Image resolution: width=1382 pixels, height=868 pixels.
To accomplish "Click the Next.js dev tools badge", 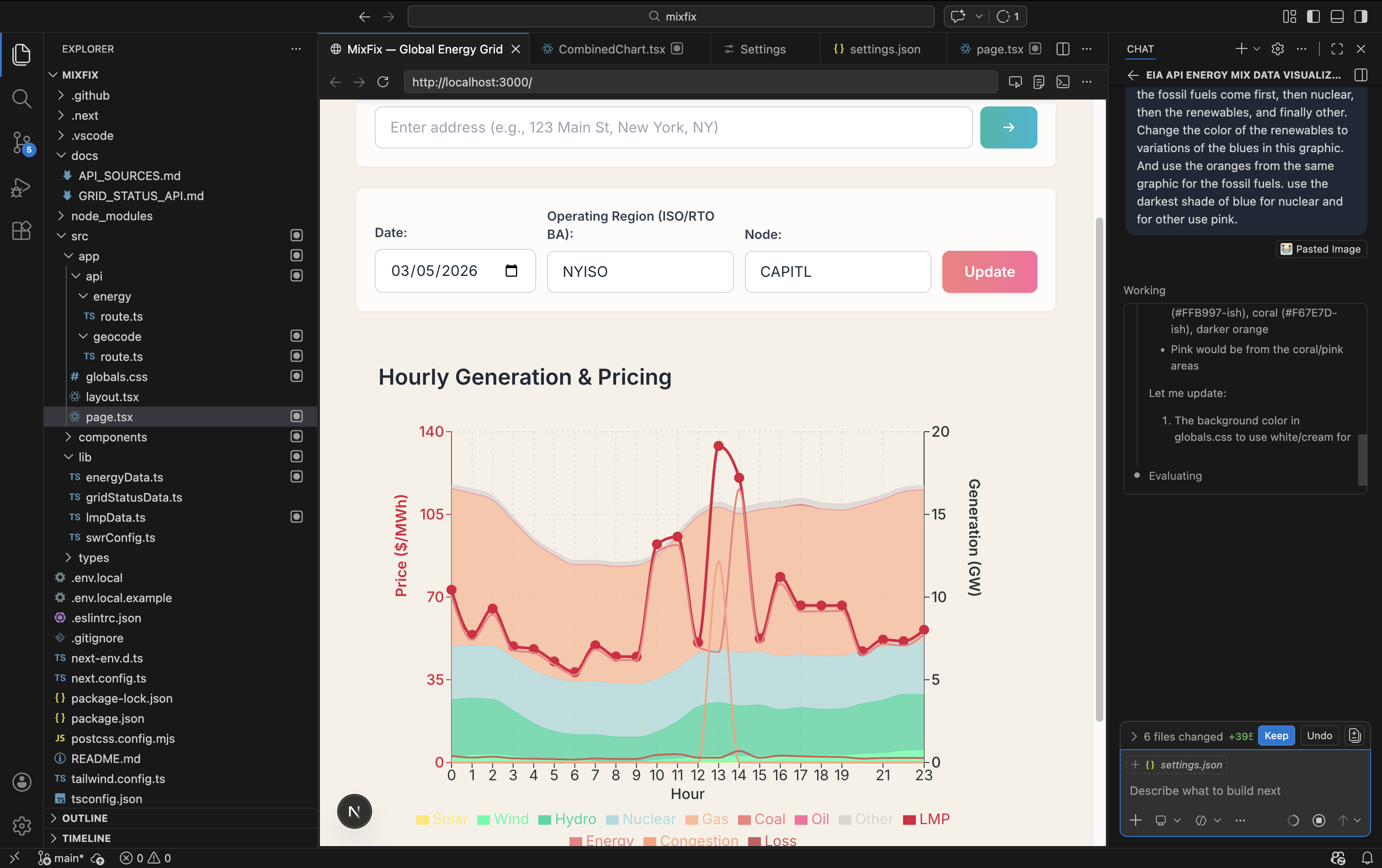I will pyautogui.click(x=354, y=811).
